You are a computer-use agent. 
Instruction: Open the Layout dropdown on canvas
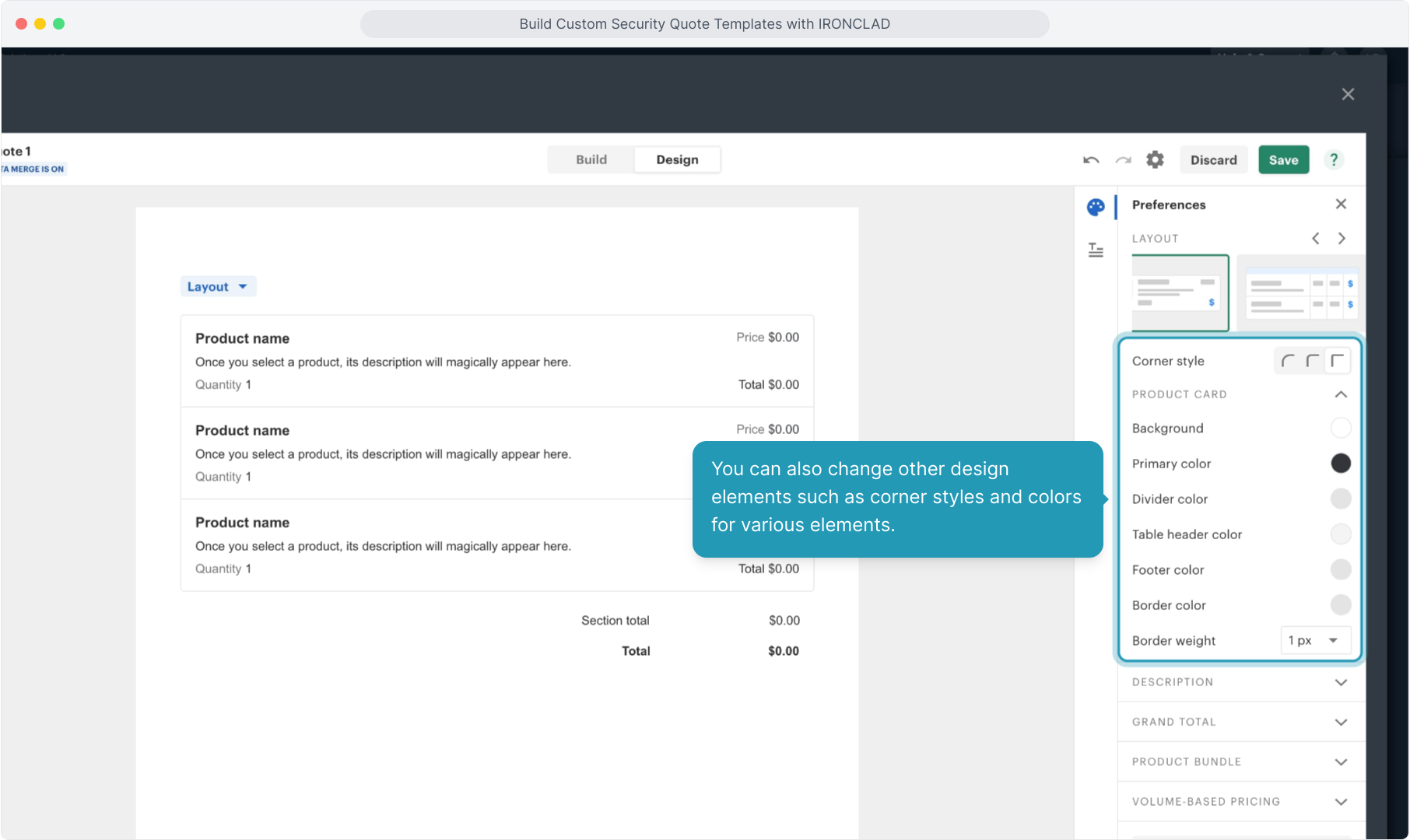pyautogui.click(x=217, y=287)
